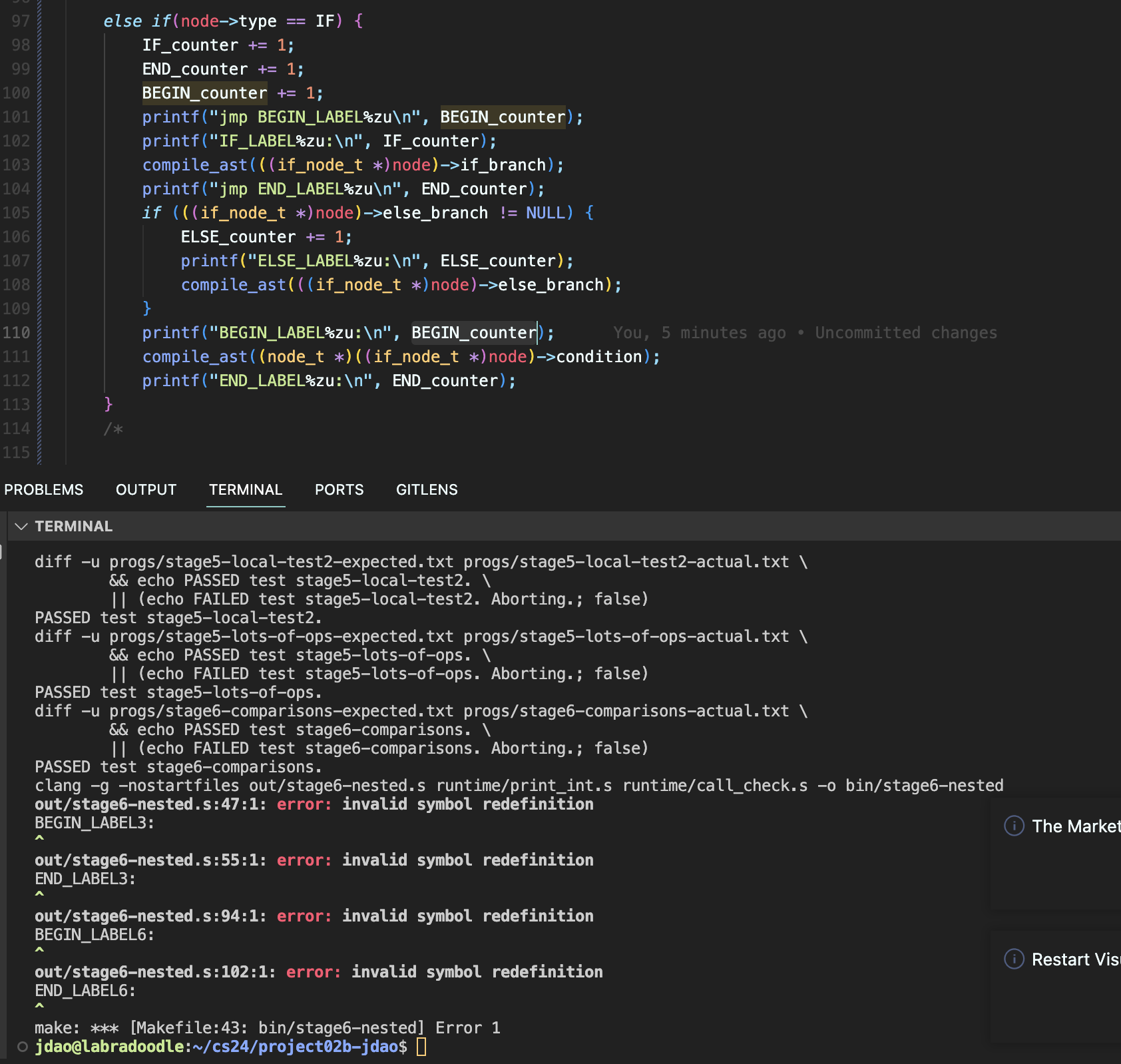Click 'The Market' notification message text
This screenshot has height=1064, width=1121.
tap(1075, 826)
